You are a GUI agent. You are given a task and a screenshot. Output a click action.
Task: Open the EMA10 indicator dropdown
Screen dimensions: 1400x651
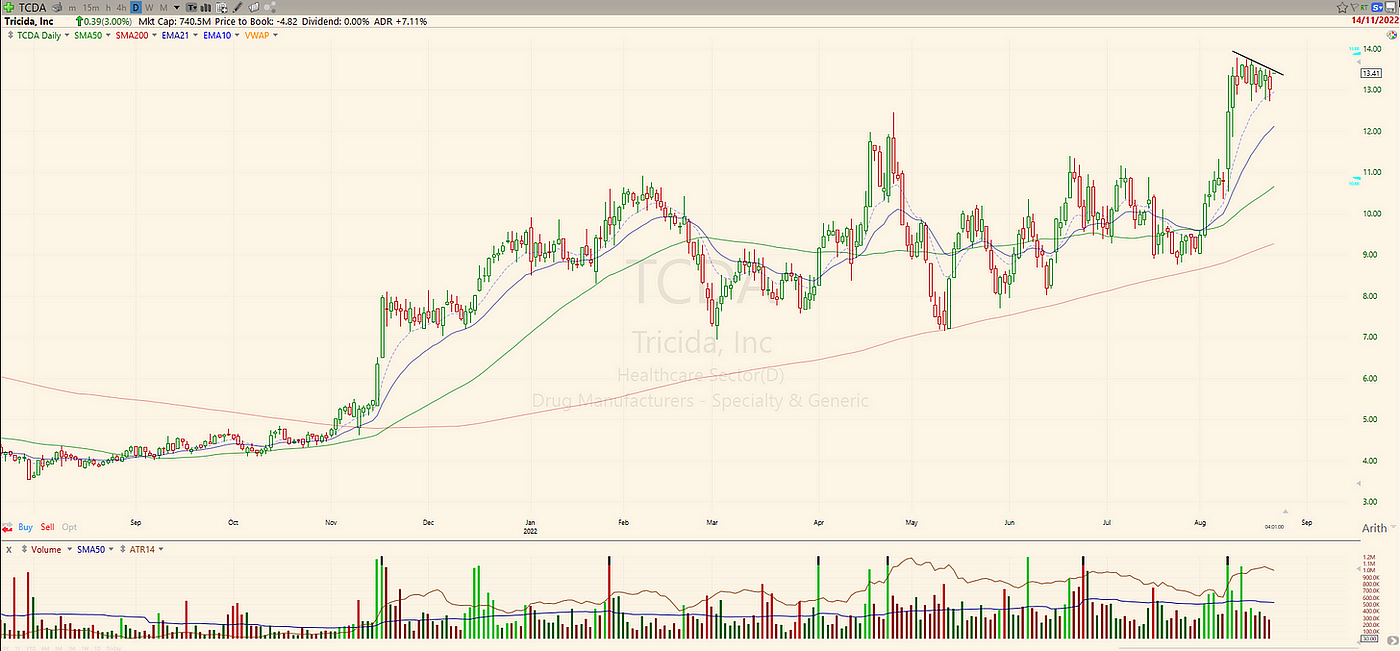(x=237, y=35)
